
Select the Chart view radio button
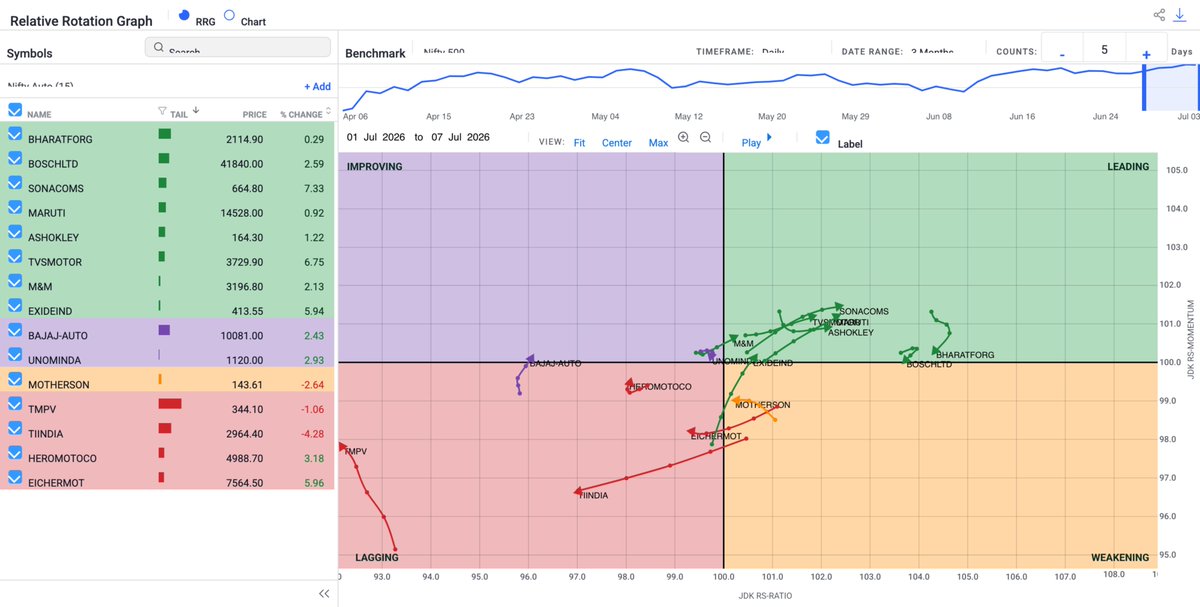(x=229, y=15)
